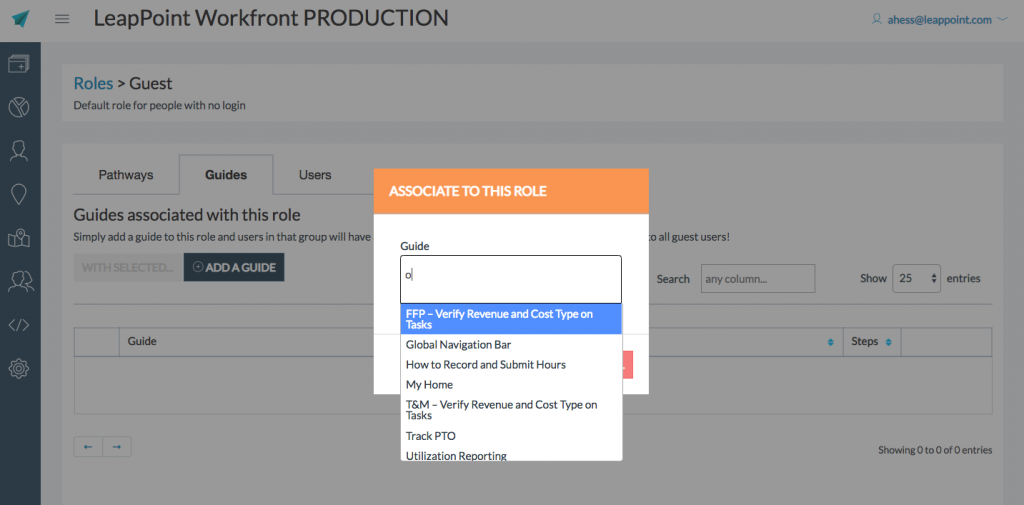This screenshot has width=1024, height=505.
Task: Click into the Guide input field
Action: (x=511, y=279)
